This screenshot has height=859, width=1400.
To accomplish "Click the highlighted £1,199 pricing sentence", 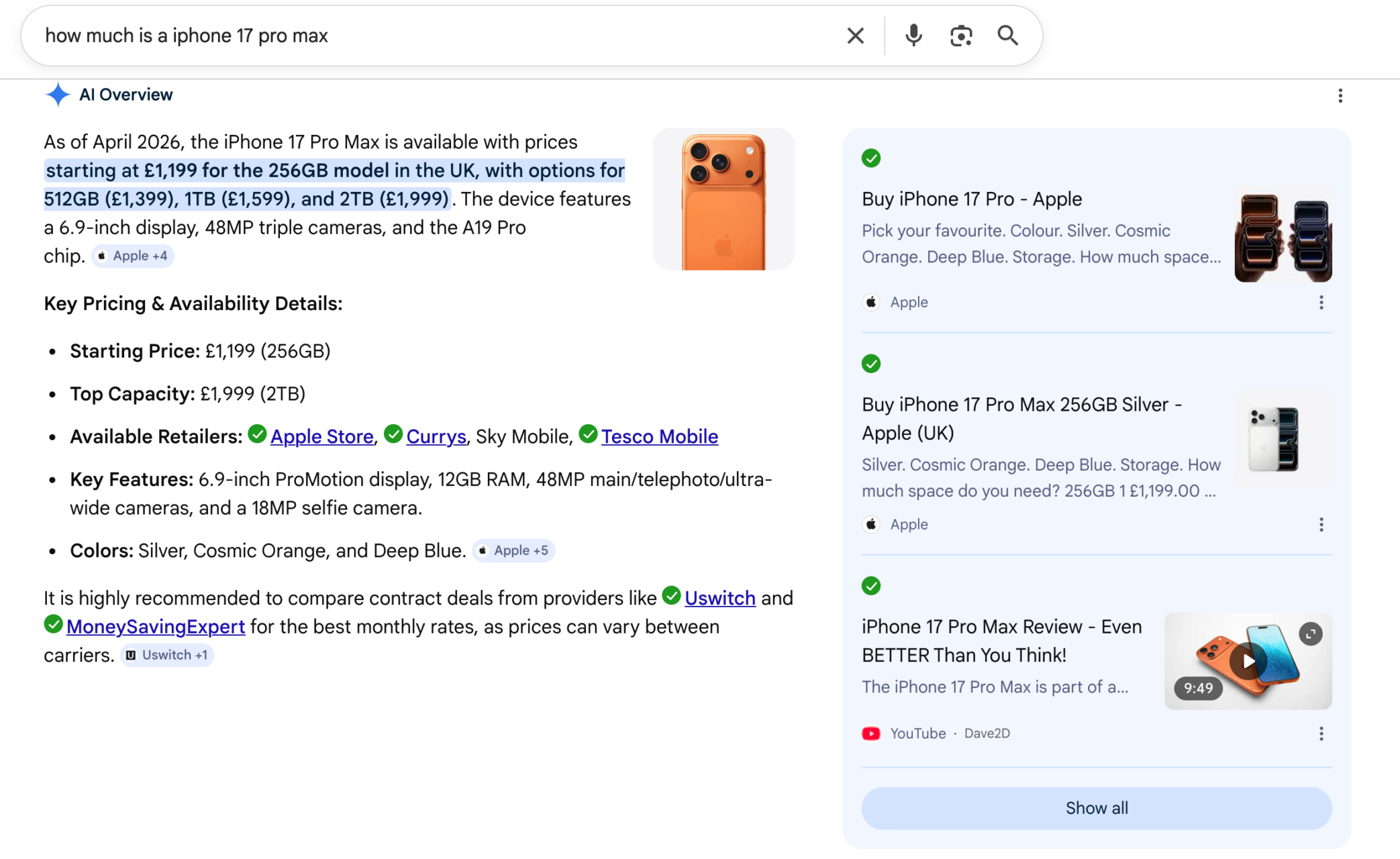I will tap(335, 185).
